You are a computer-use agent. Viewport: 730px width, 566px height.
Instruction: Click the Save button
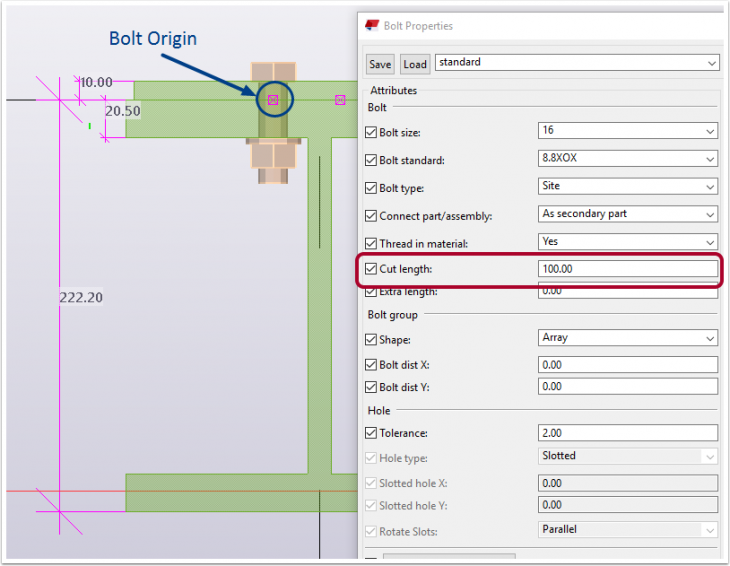click(380, 64)
